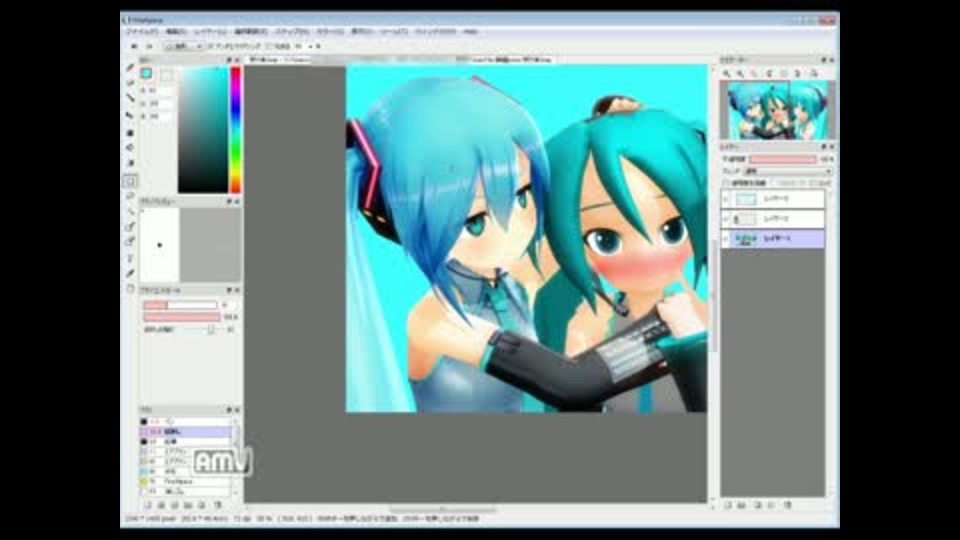
Task: Zoom in using first Navigator icon
Action: tap(727, 73)
